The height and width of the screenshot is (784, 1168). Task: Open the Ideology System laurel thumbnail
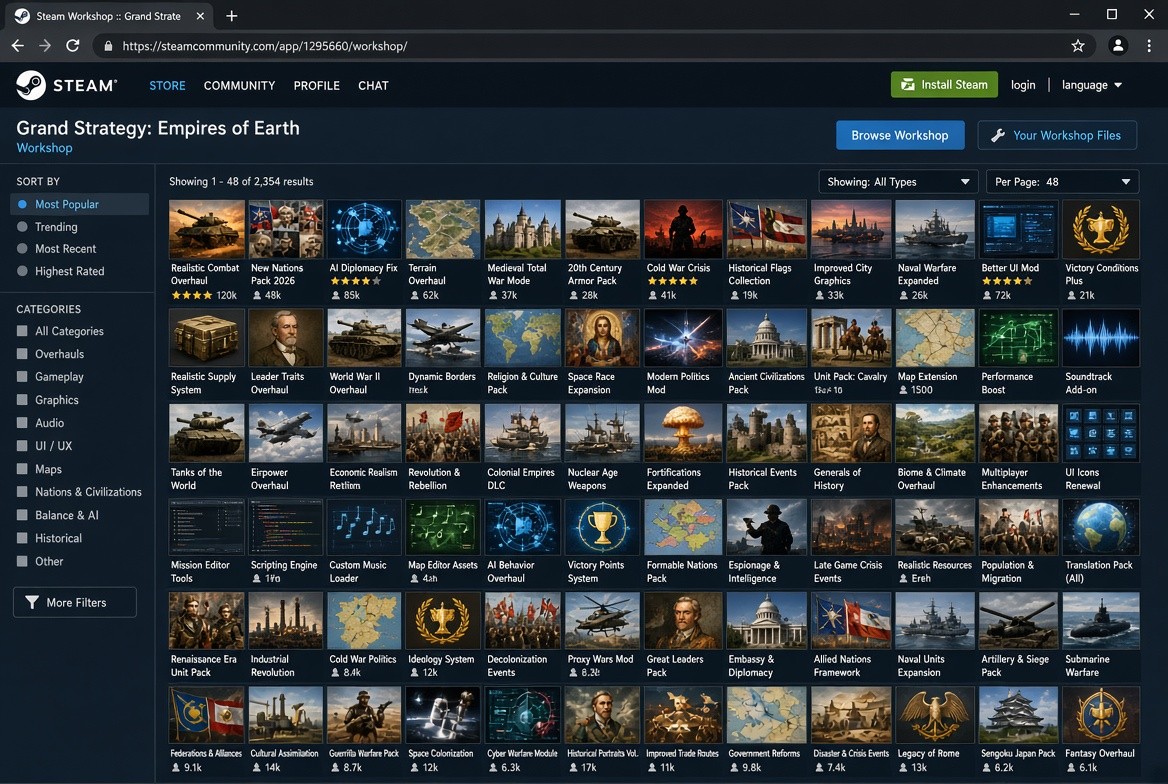point(442,621)
